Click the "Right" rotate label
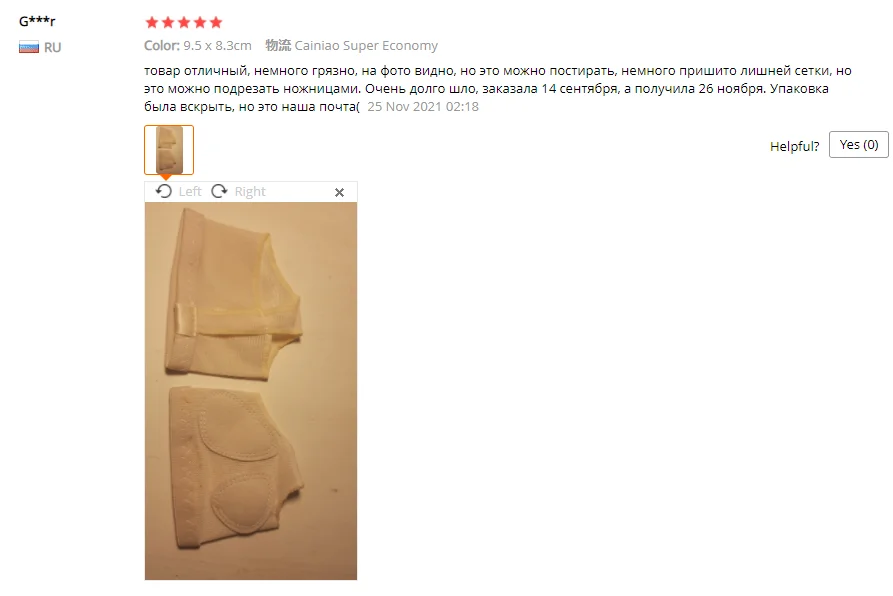This screenshot has height=596, width=893. point(250,192)
